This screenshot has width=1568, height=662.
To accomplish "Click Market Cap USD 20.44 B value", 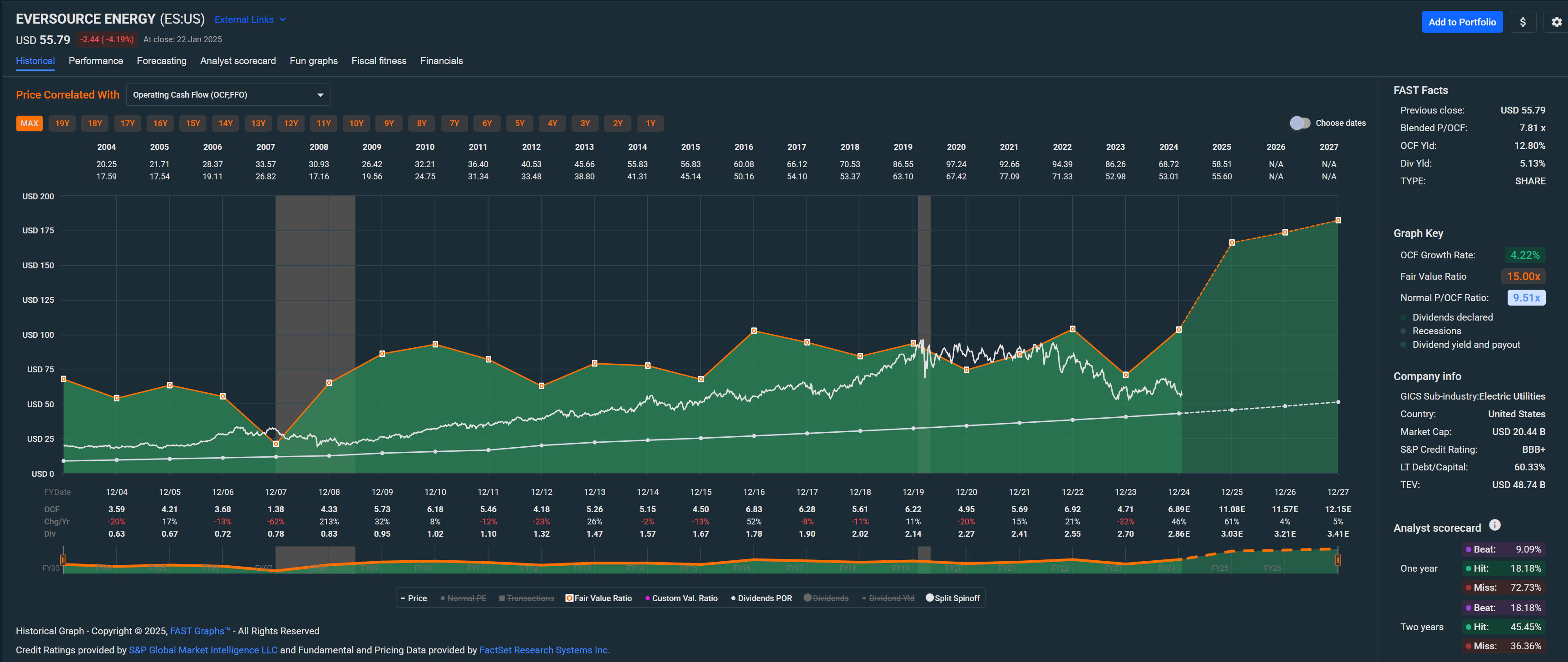I will (1518, 432).
